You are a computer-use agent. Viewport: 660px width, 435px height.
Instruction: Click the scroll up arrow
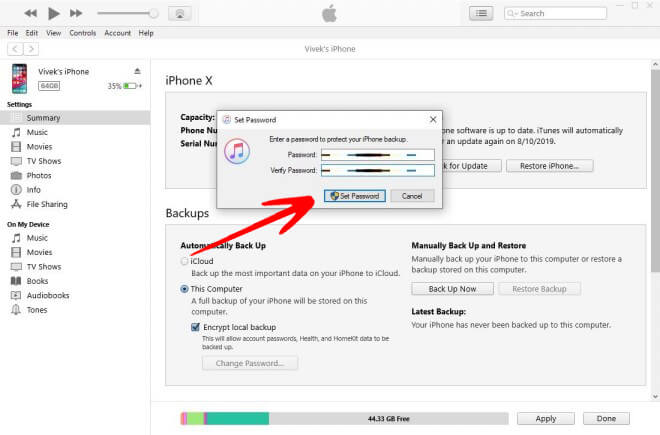pos(655,64)
